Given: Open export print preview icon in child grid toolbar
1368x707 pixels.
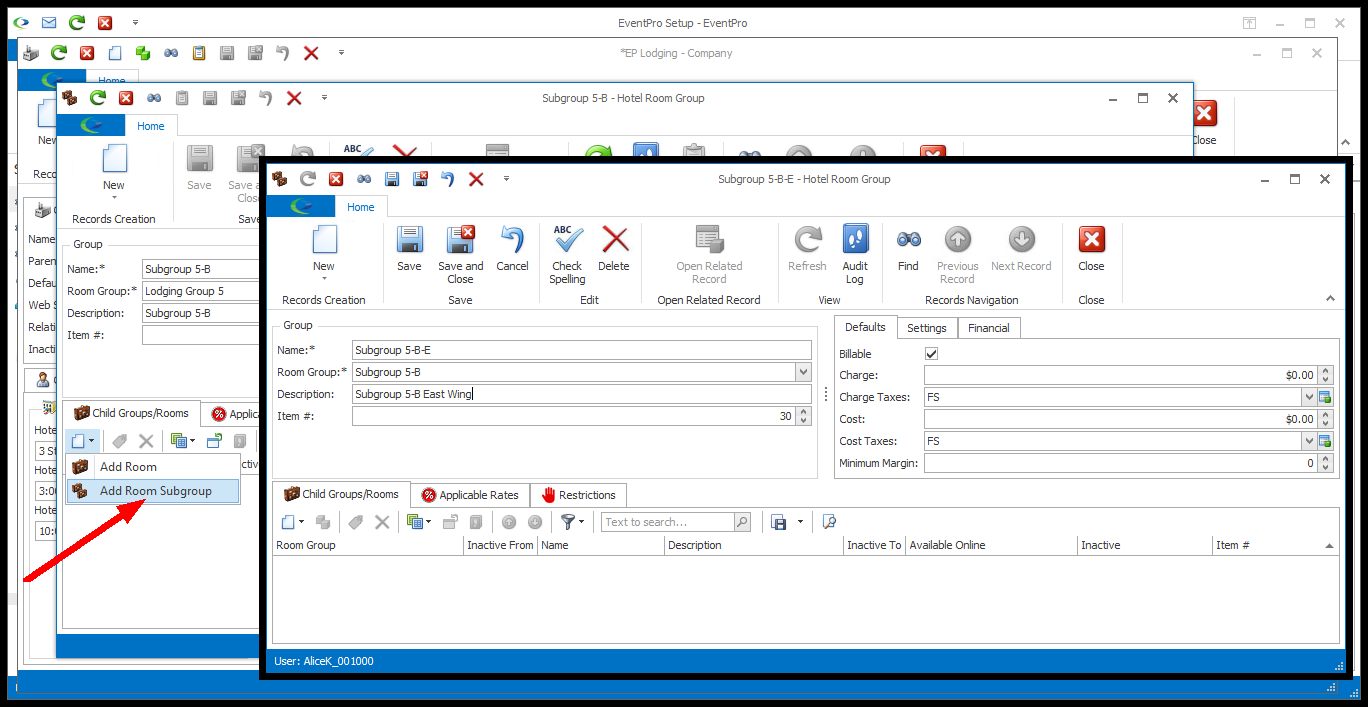Looking at the screenshot, I should (829, 522).
